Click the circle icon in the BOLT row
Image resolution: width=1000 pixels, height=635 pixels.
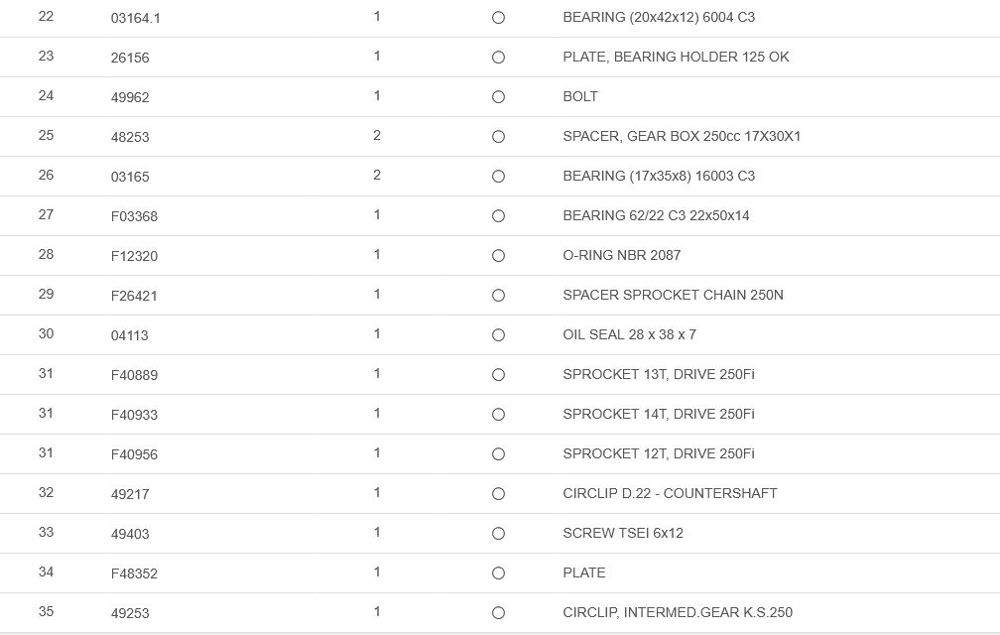pyautogui.click(x=498, y=97)
